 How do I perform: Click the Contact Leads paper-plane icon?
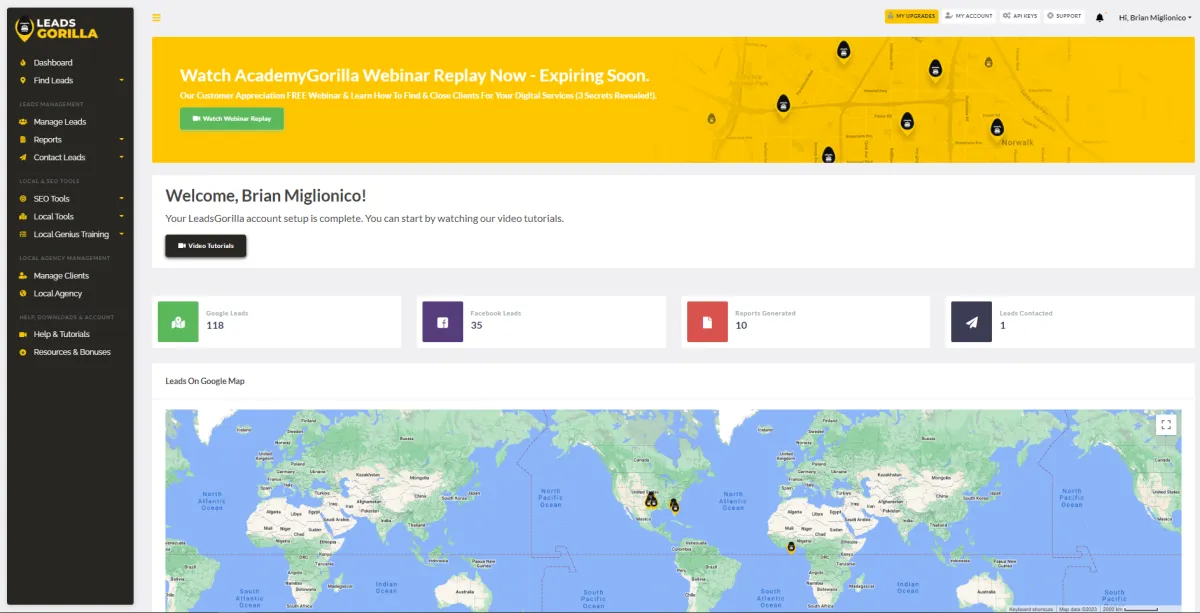pyautogui.click(x=23, y=158)
